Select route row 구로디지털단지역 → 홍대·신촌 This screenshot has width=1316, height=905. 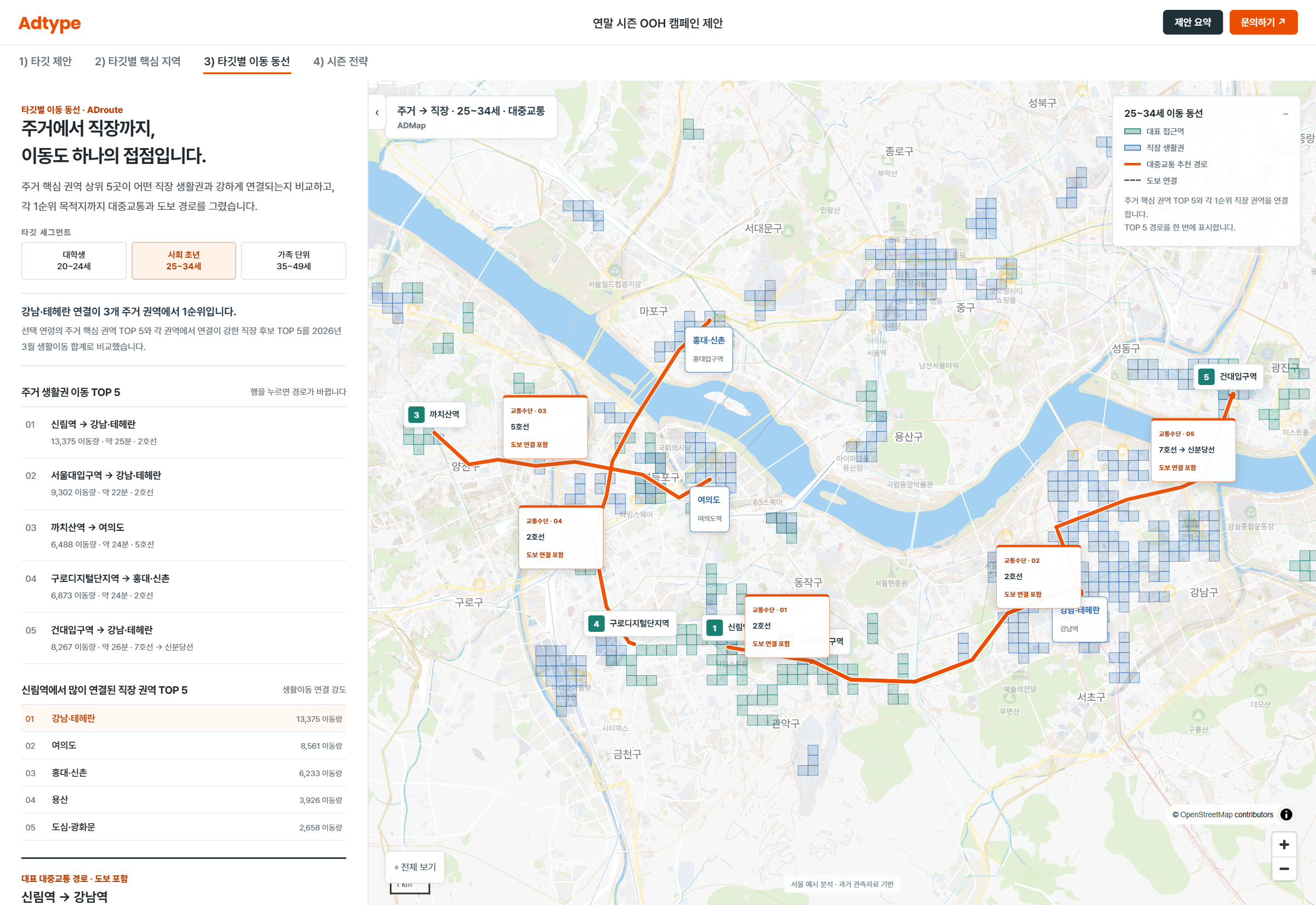tap(184, 586)
